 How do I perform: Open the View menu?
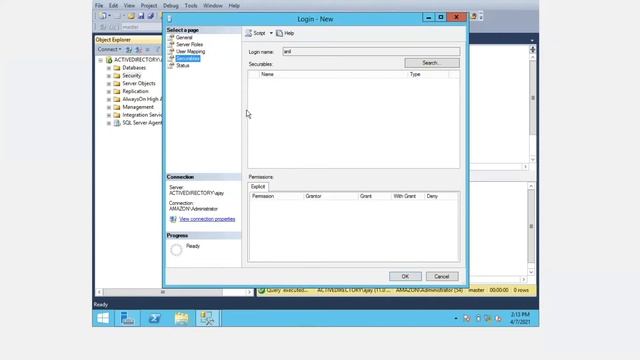[x=129, y=6]
